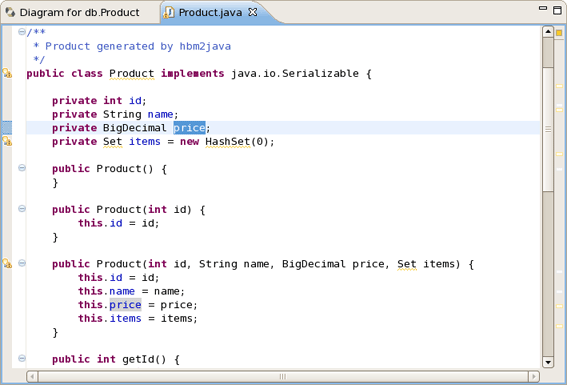Click the selected 'price' field name
567x385 pixels.
[189, 128]
